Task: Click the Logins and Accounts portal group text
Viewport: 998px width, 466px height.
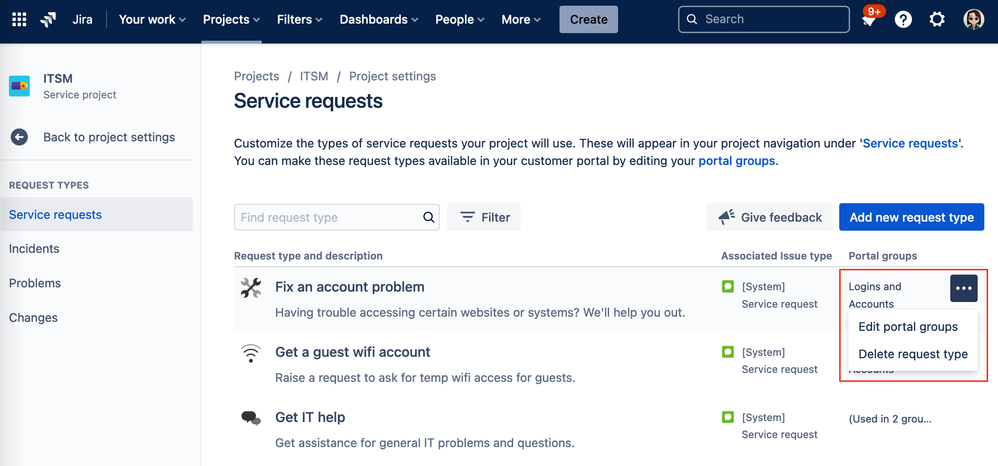Action: coord(875,295)
